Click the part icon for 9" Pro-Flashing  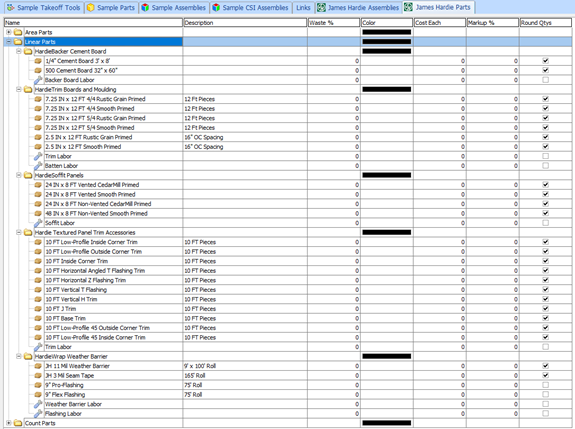tap(38, 385)
